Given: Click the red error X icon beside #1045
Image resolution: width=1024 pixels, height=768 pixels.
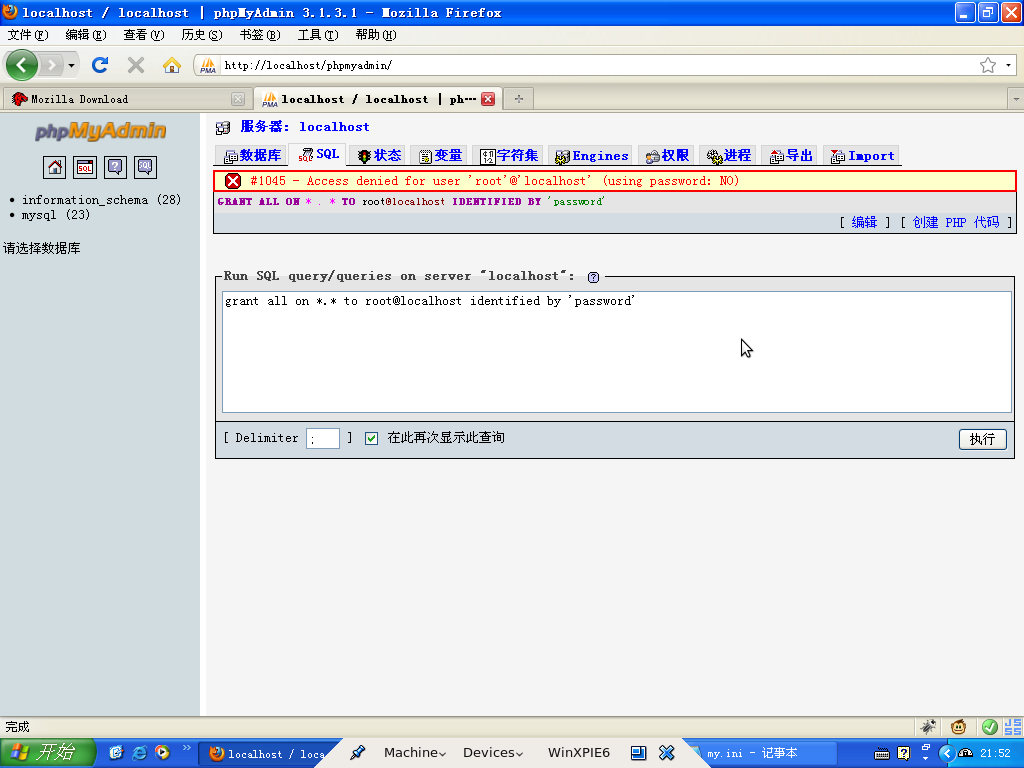Looking at the screenshot, I should [232, 181].
